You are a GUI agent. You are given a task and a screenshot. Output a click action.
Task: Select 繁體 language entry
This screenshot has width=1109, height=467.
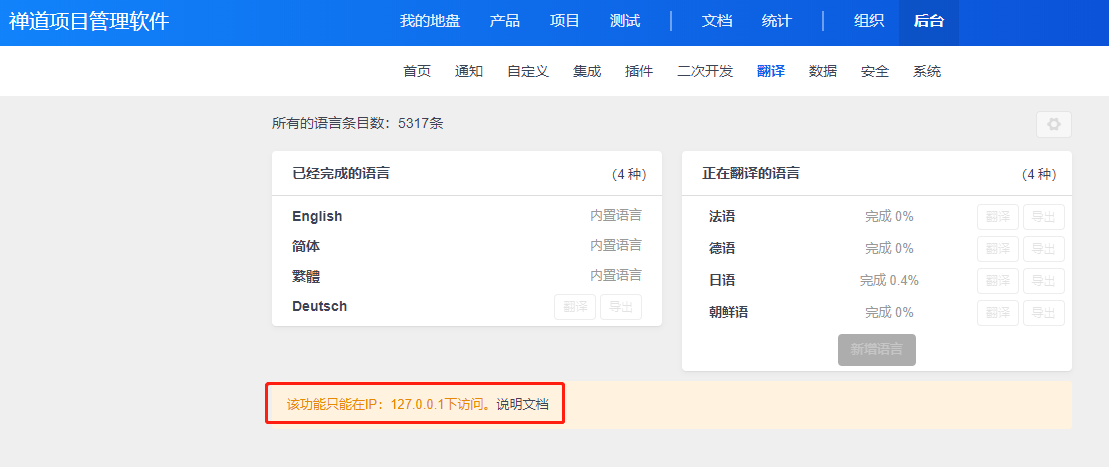pyautogui.click(x=306, y=276)
